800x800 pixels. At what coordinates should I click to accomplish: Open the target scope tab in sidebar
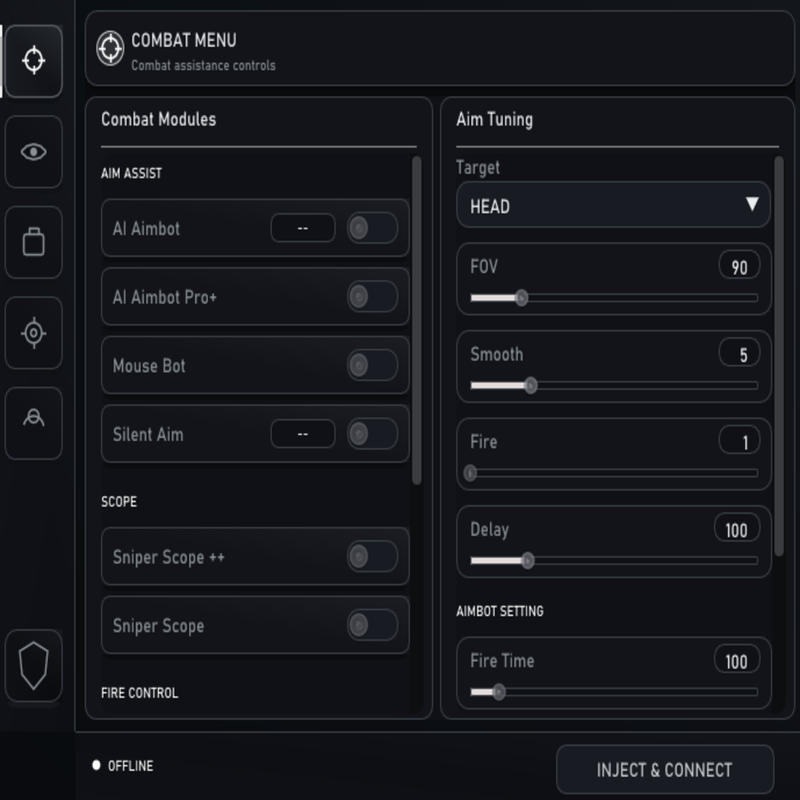(x=34, y=333)
